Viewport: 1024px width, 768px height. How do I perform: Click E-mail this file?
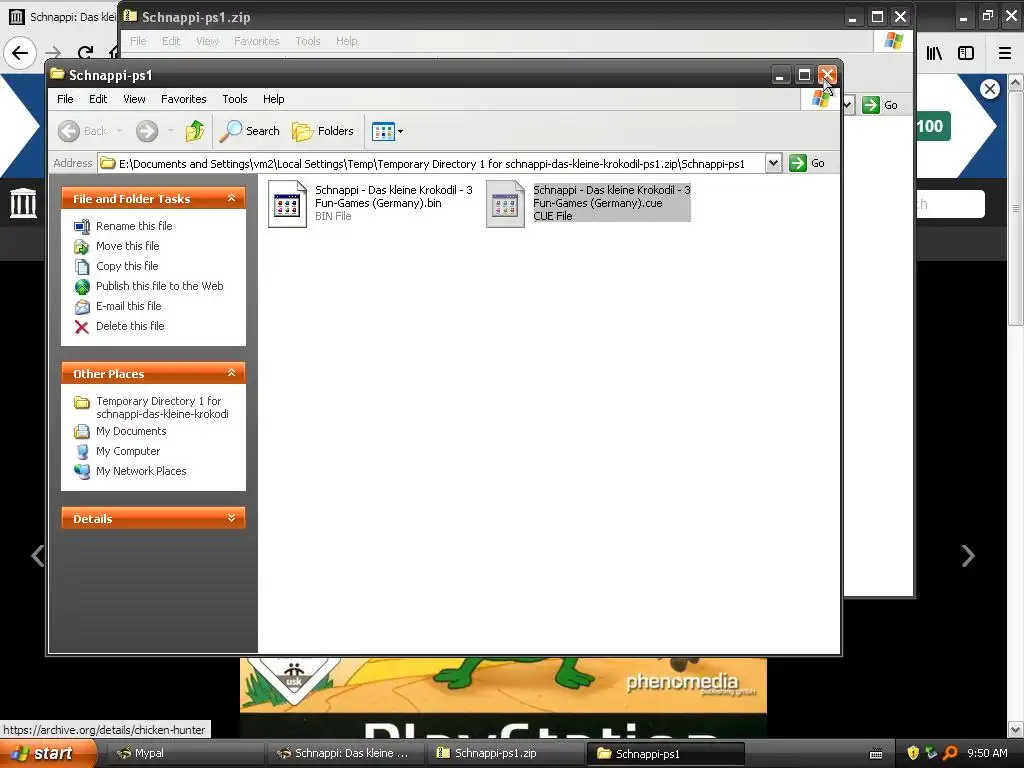pos(129,306)
